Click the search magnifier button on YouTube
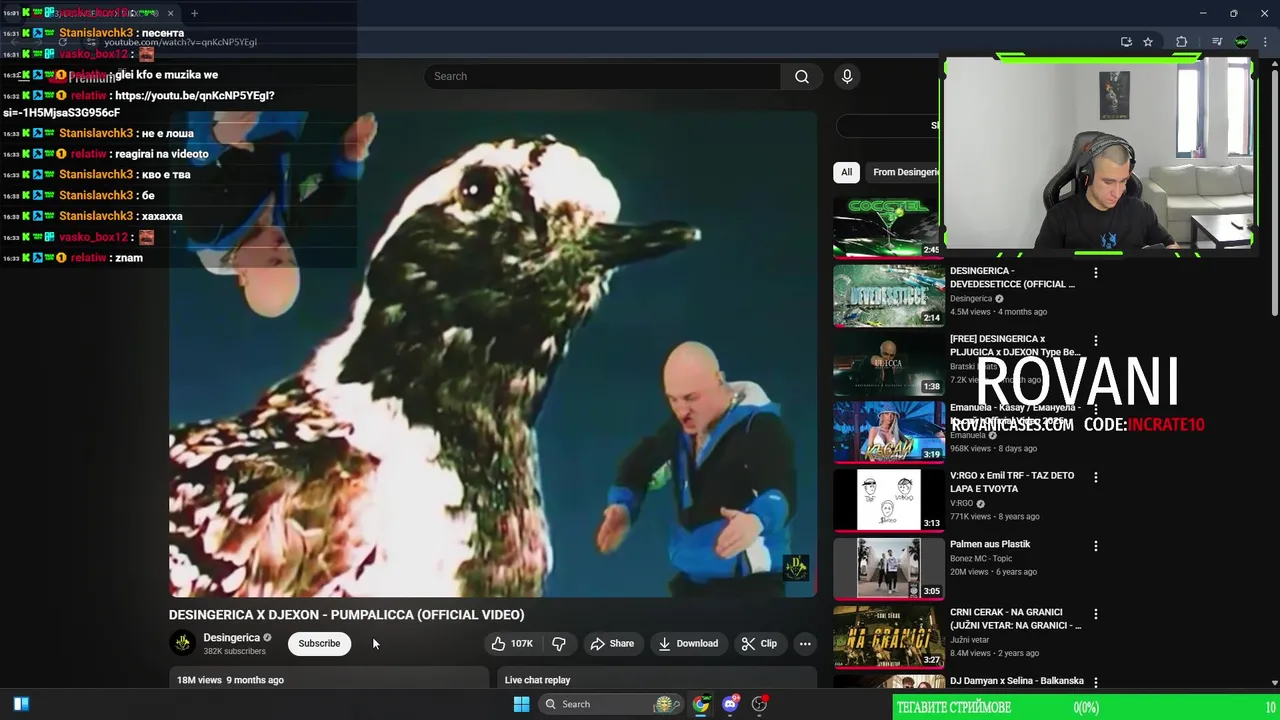The height and width of the screenshot is (720, 1280). coord(801,76)
